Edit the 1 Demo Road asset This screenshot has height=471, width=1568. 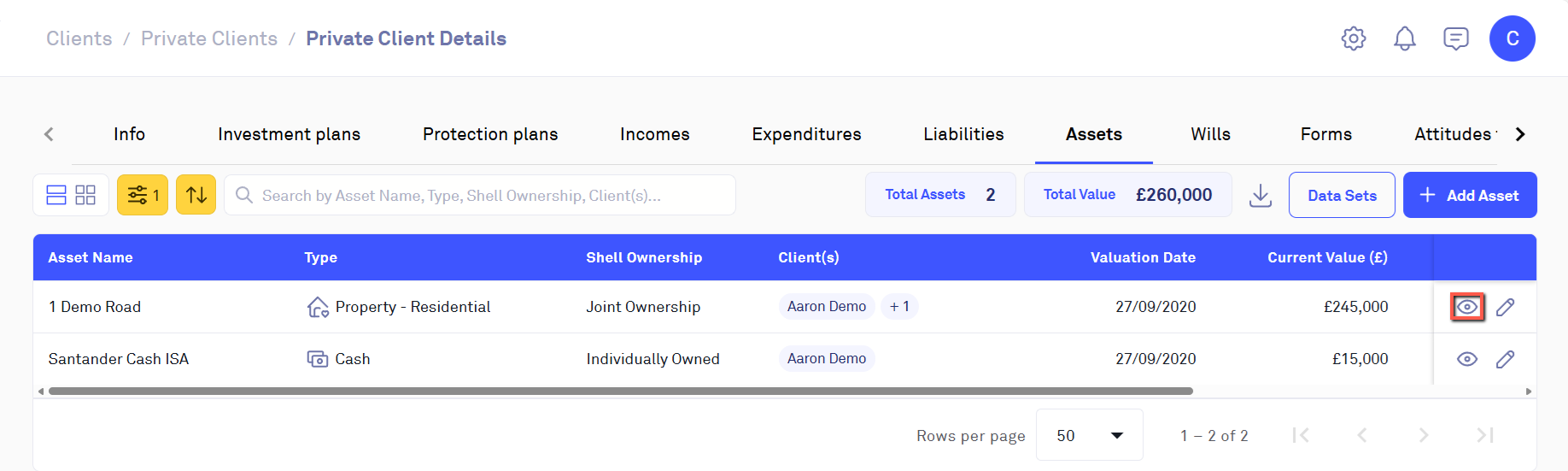1506,307
